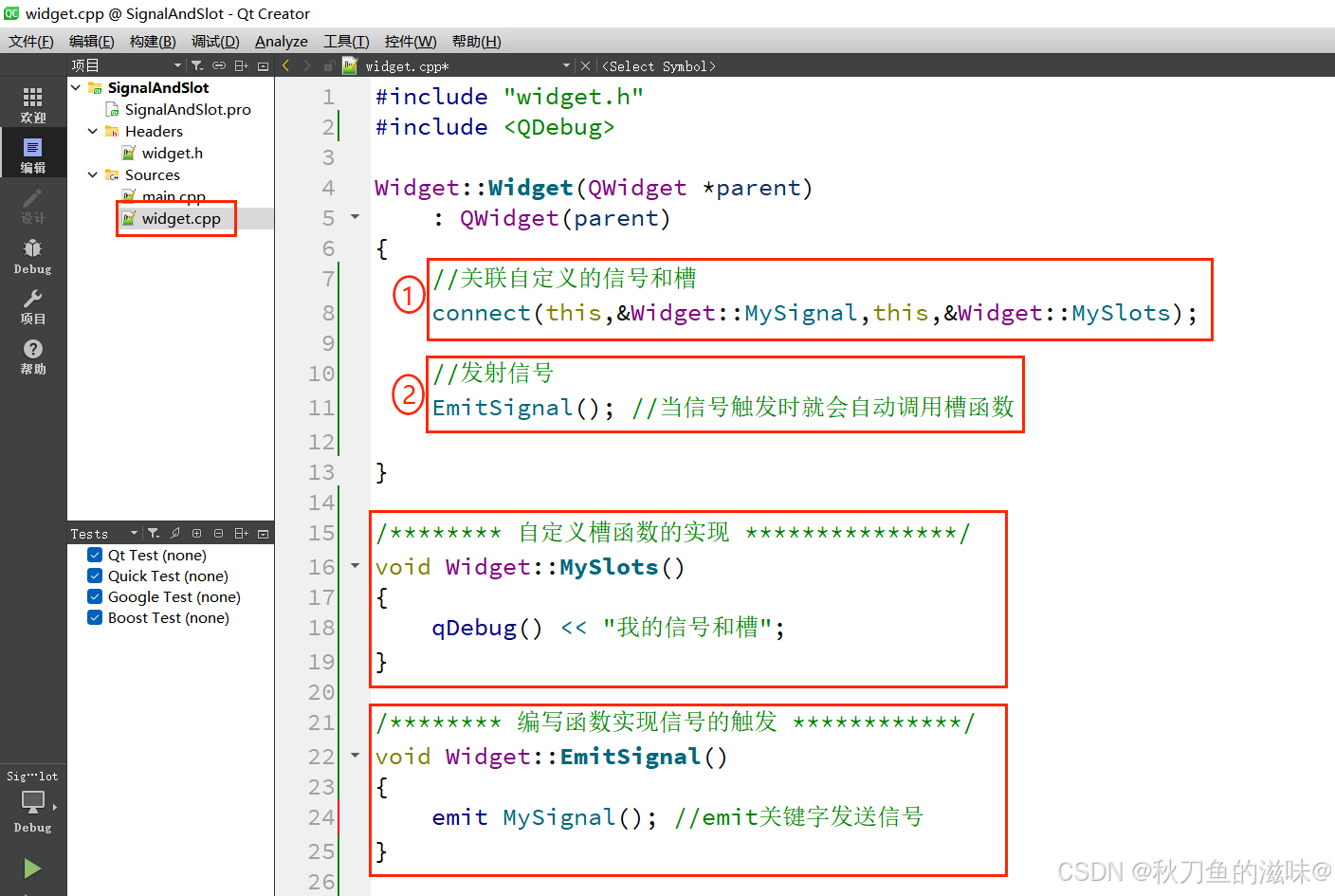Screen dimensions: 1335x896
Task: Open the 构建(B) menu
Action: click(x=153, y=41)
